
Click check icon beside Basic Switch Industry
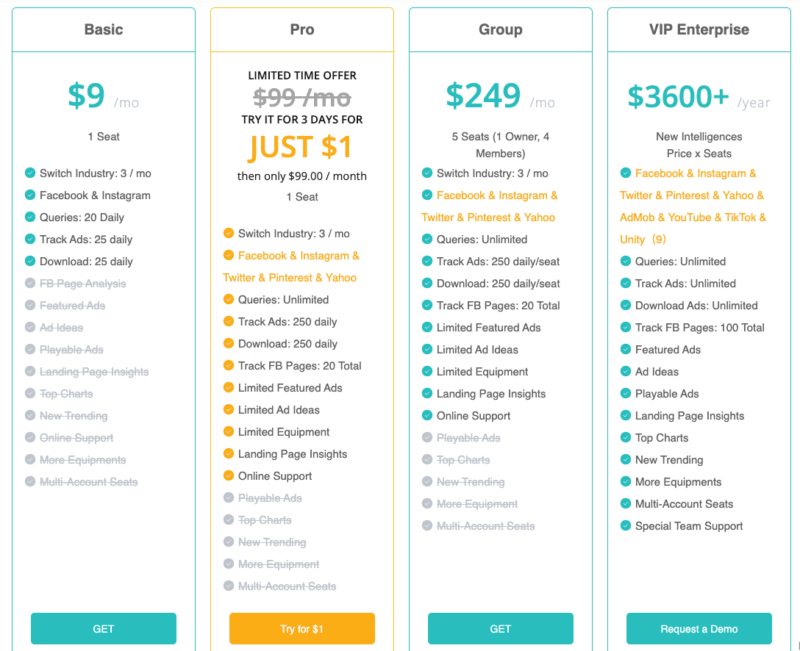30,173
